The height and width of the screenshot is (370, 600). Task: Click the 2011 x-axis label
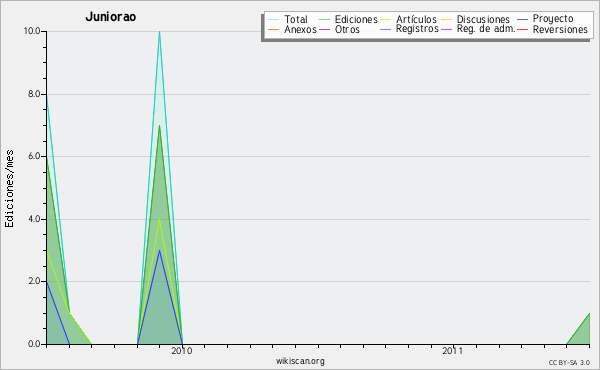tap(453, 351)
